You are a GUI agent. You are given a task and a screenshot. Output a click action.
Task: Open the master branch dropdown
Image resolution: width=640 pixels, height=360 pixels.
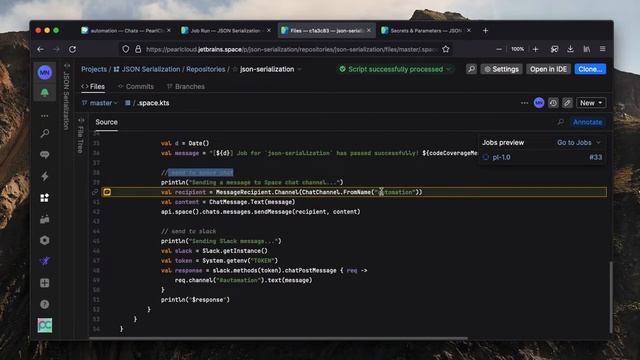click(100, 103)
